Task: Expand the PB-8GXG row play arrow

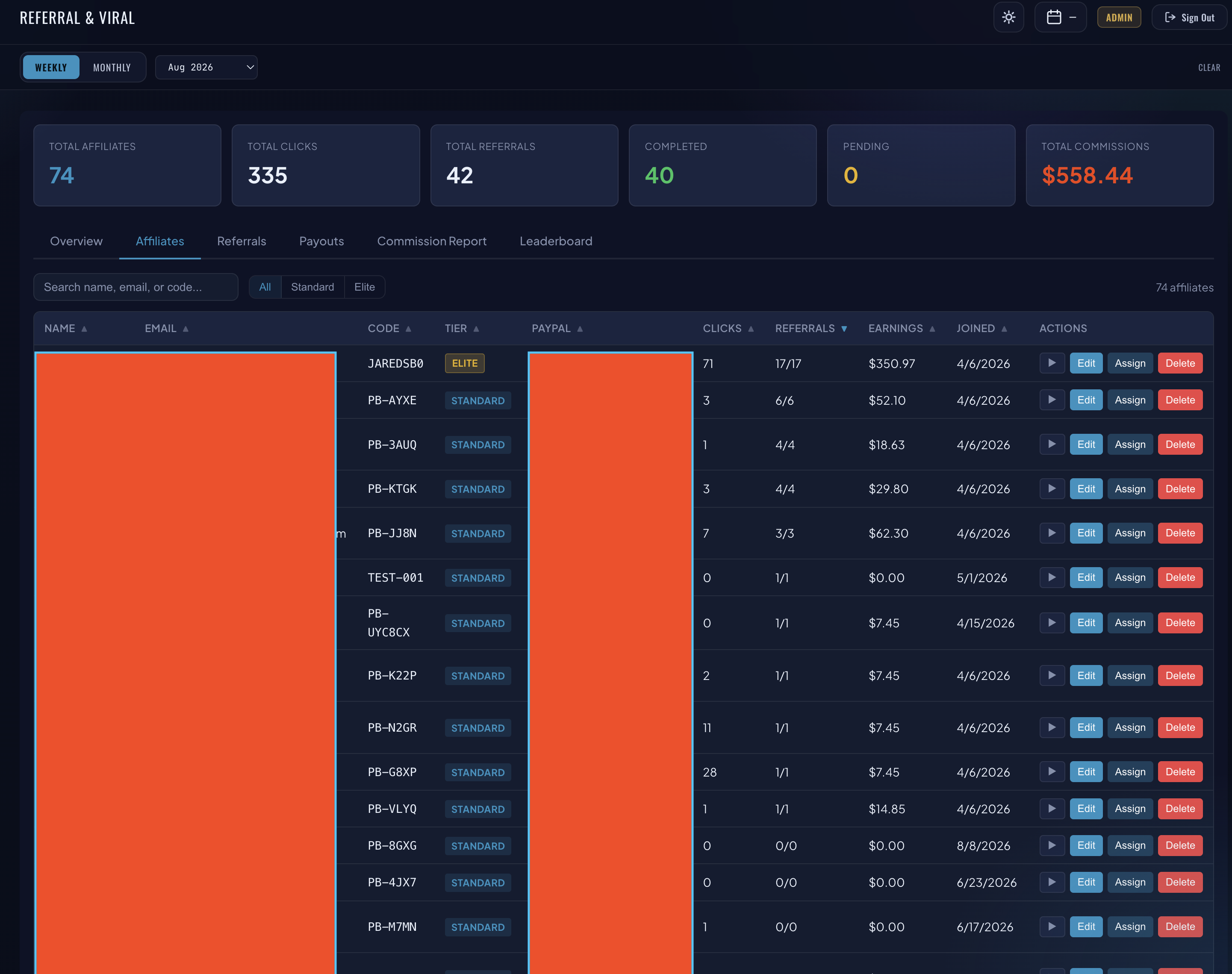Action: click(1052, 845)
